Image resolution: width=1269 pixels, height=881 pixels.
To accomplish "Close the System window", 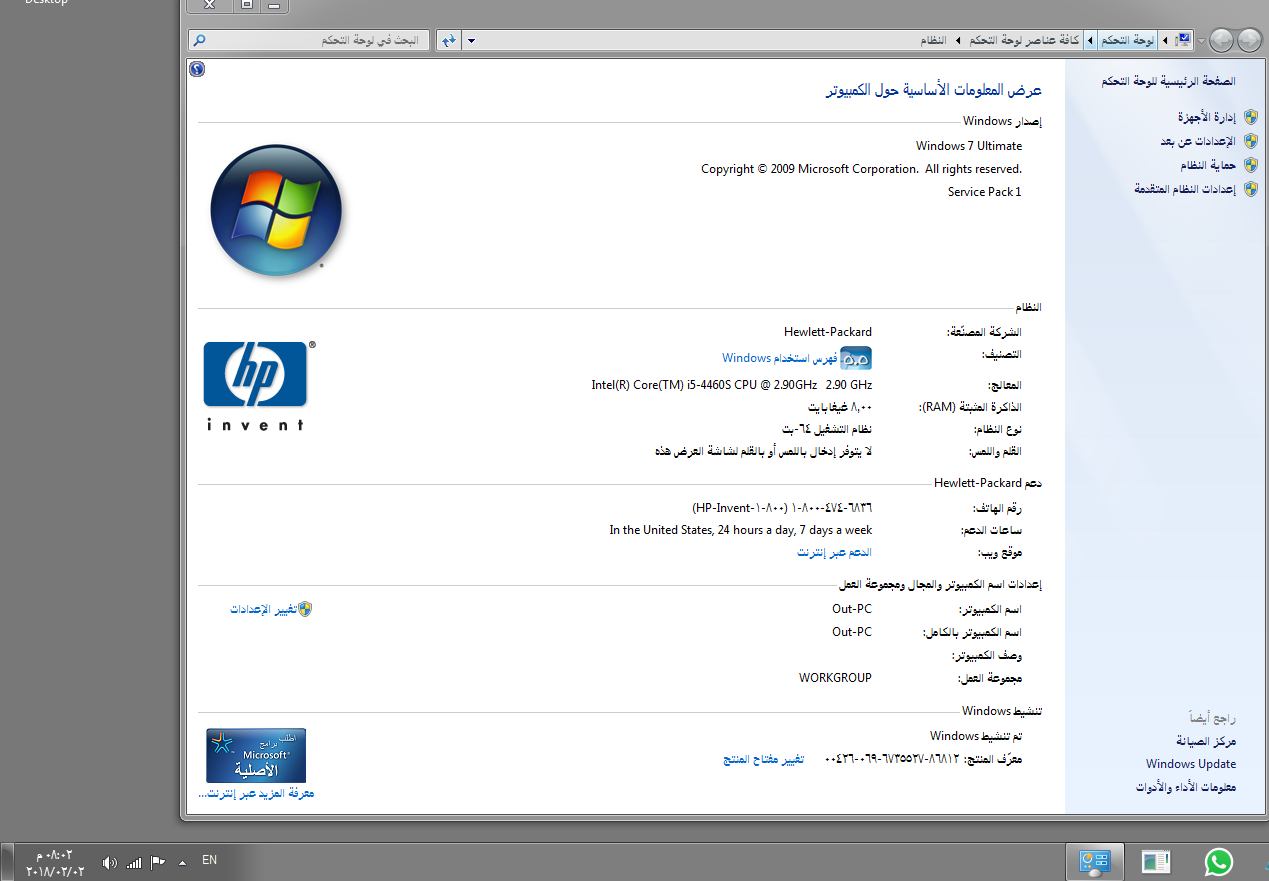I will [210, 5].
